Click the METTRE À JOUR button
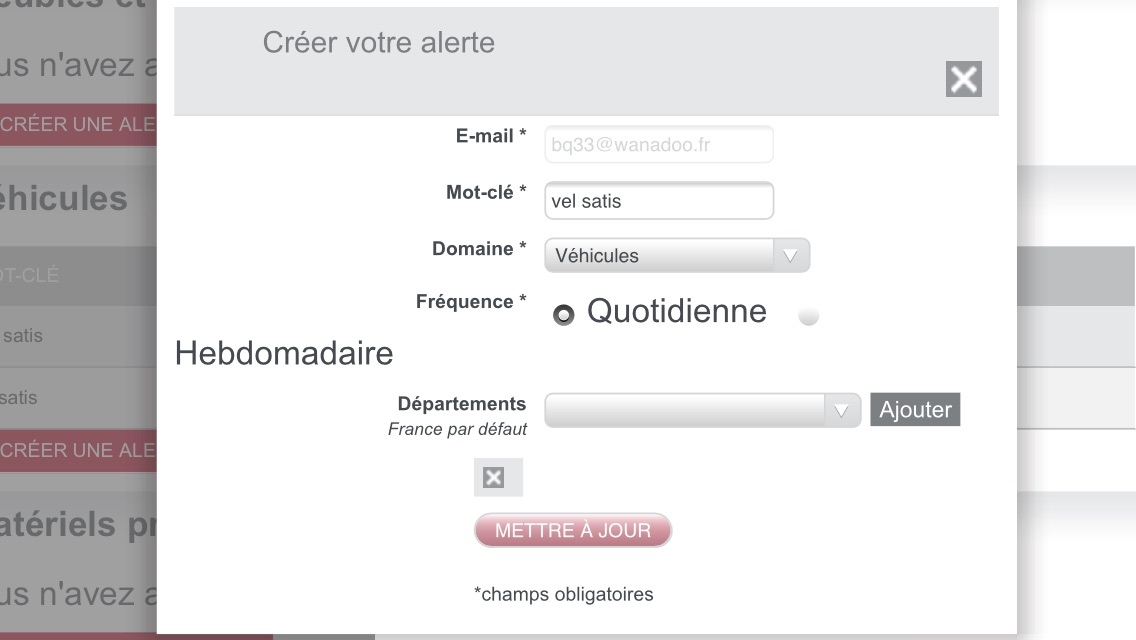Viewport: 1136px width, 640px height. pos(573,530)
